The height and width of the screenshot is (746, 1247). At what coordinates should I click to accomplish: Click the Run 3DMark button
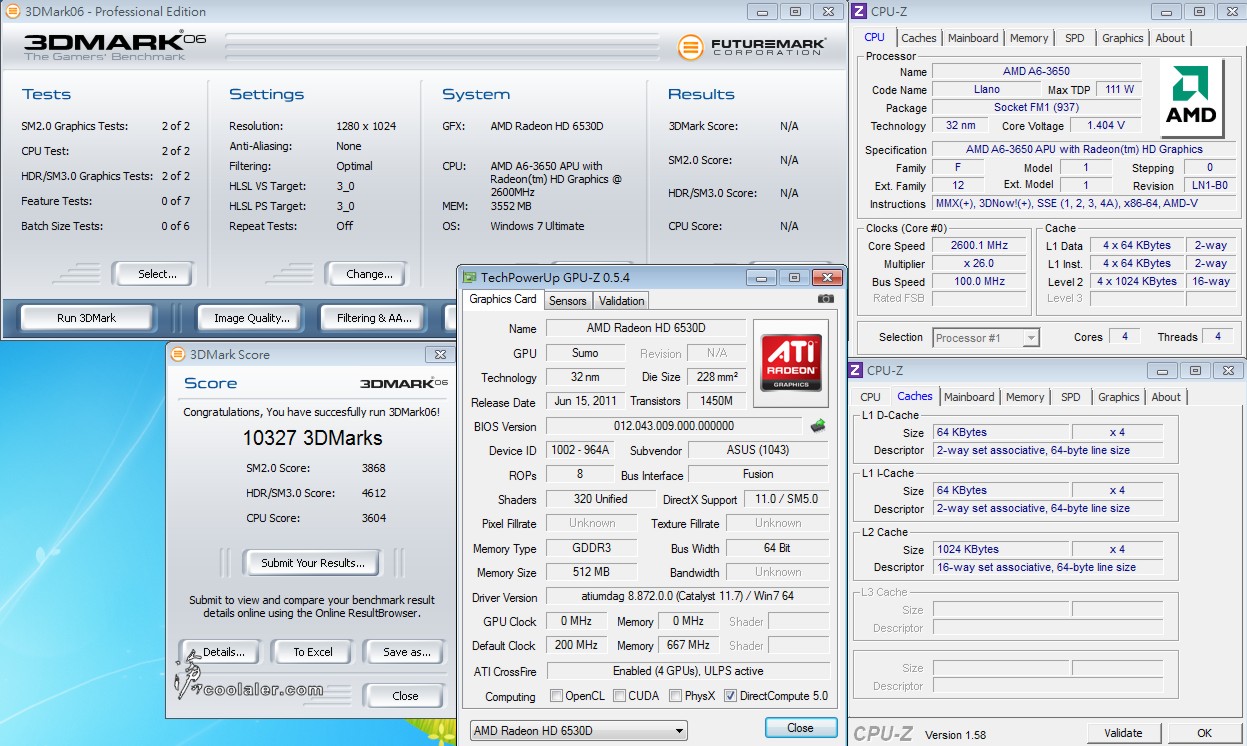(87, 318)
